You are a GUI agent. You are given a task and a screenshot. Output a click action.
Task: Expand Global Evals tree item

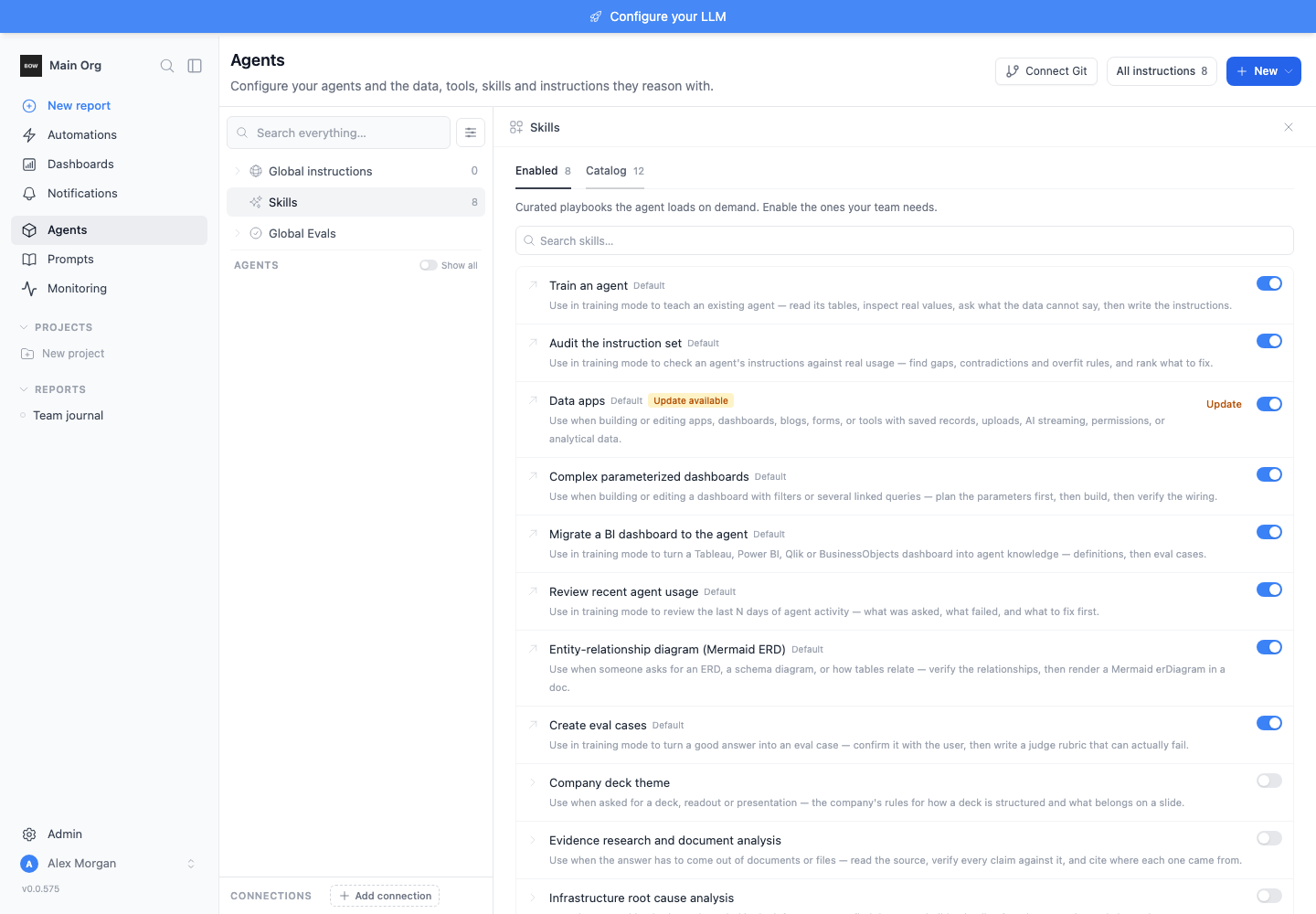(238, 233)
